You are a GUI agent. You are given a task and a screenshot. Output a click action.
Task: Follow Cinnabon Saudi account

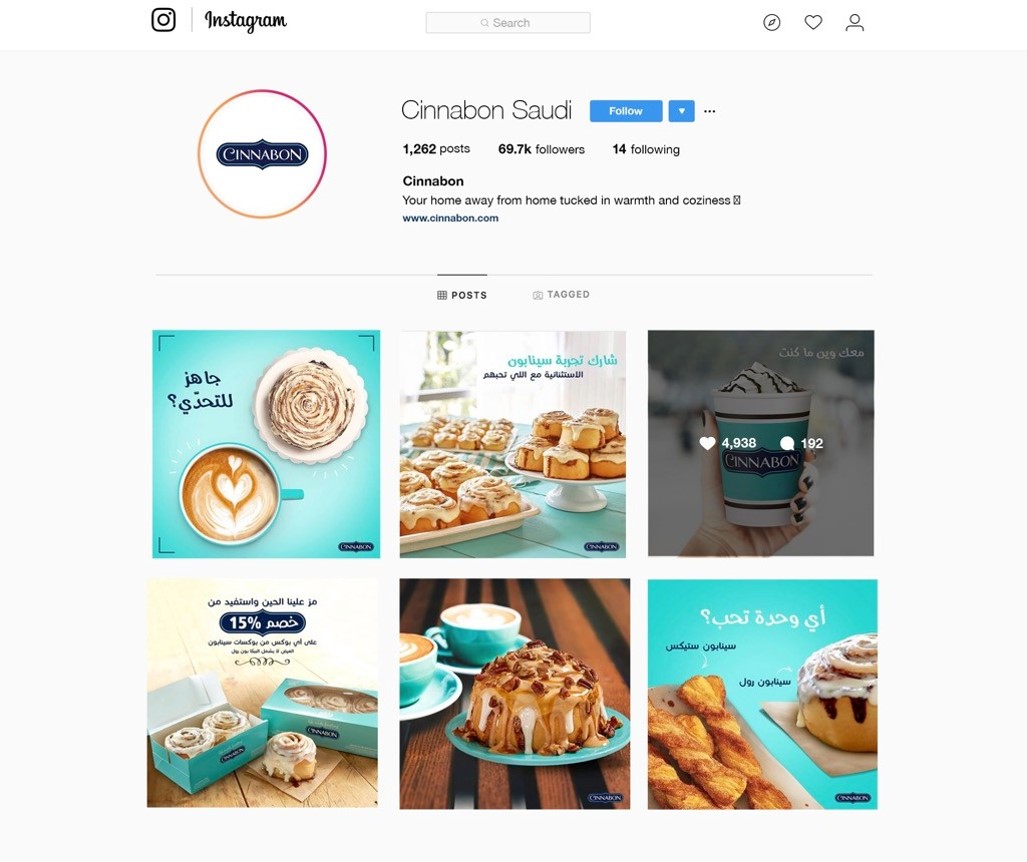[x=626, y=111]
